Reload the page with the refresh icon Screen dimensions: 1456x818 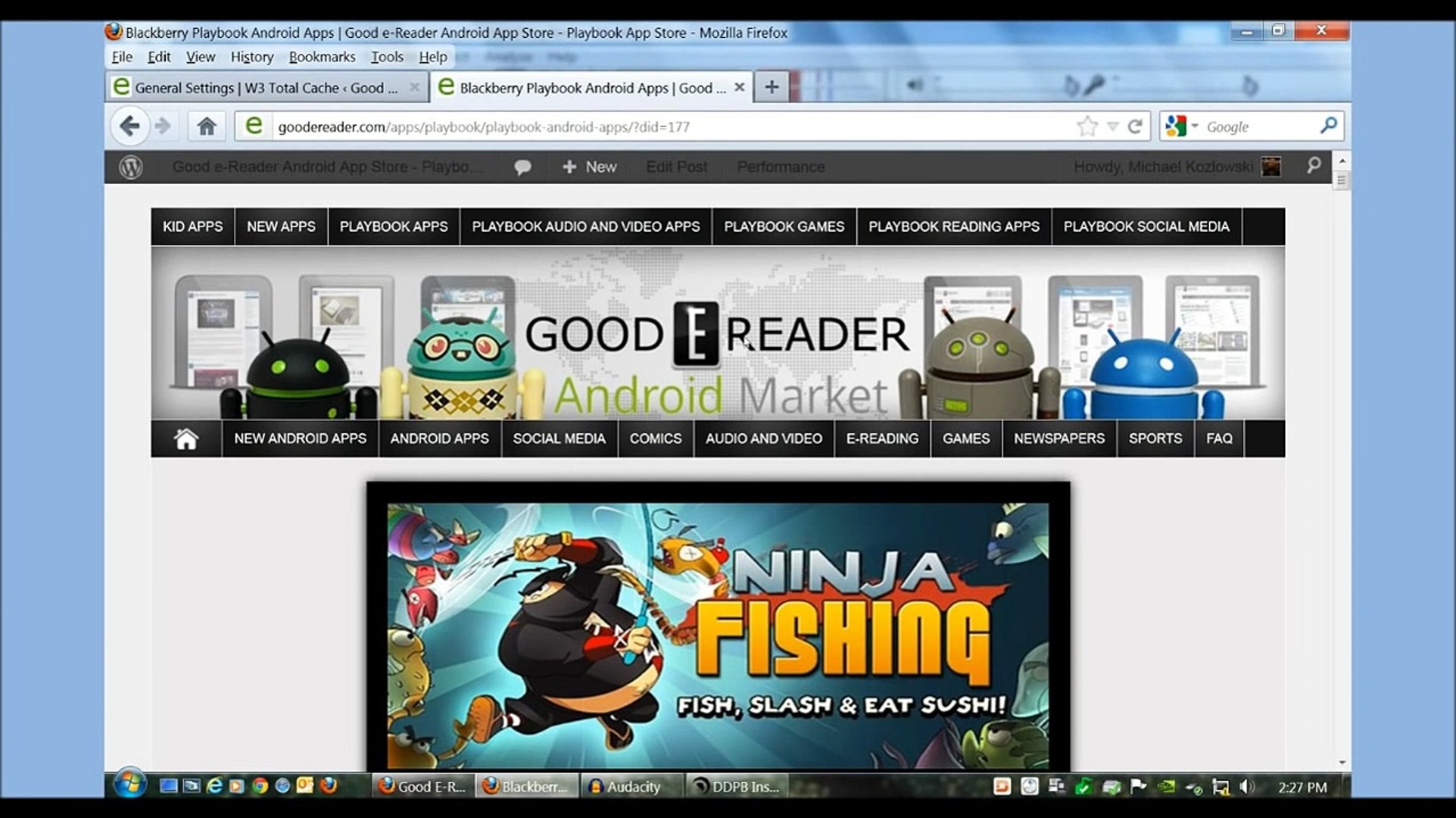coord(1134,126)
